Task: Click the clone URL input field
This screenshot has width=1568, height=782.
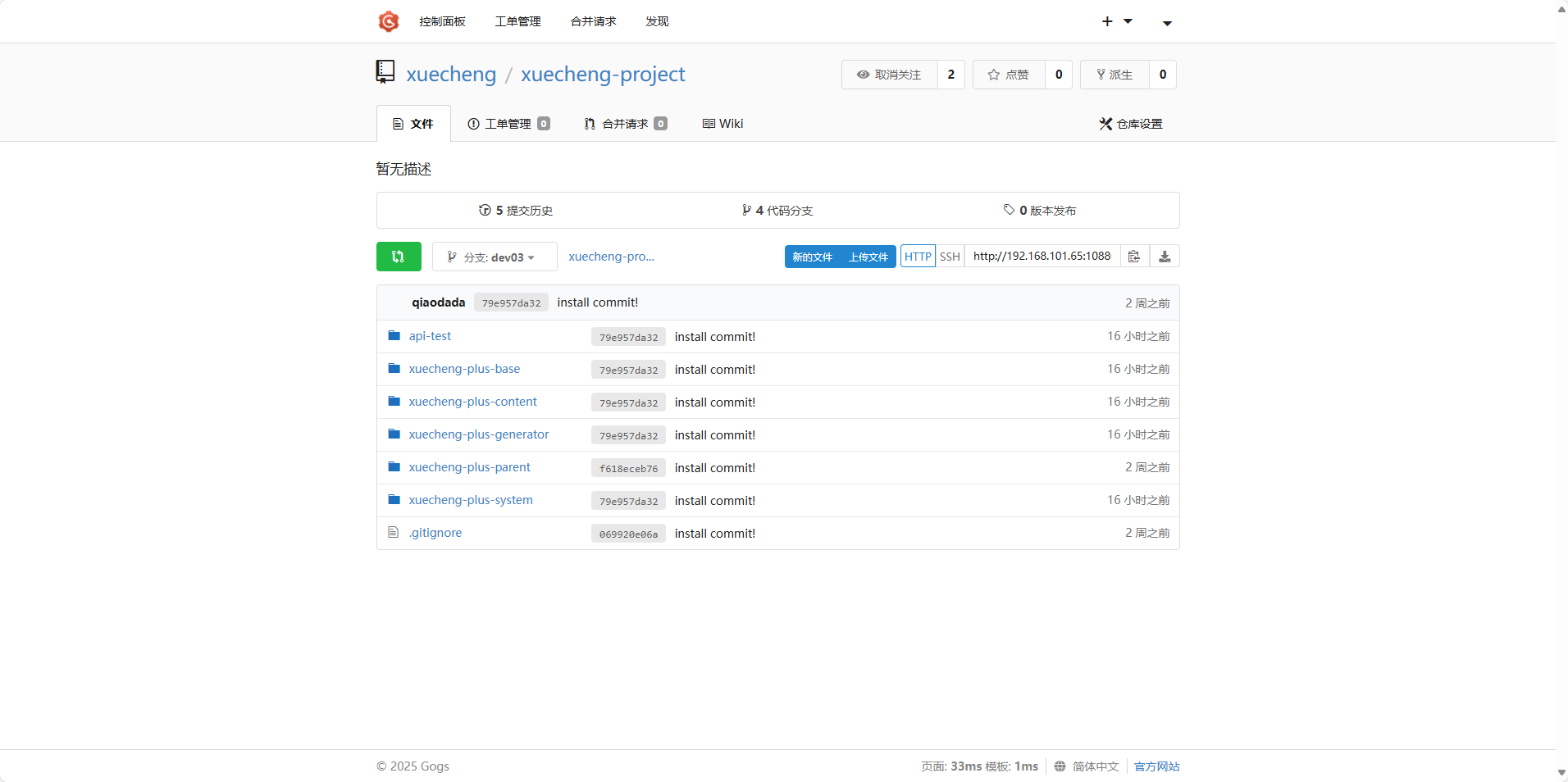Action: pyautogui.click(x=1042, y=257)
